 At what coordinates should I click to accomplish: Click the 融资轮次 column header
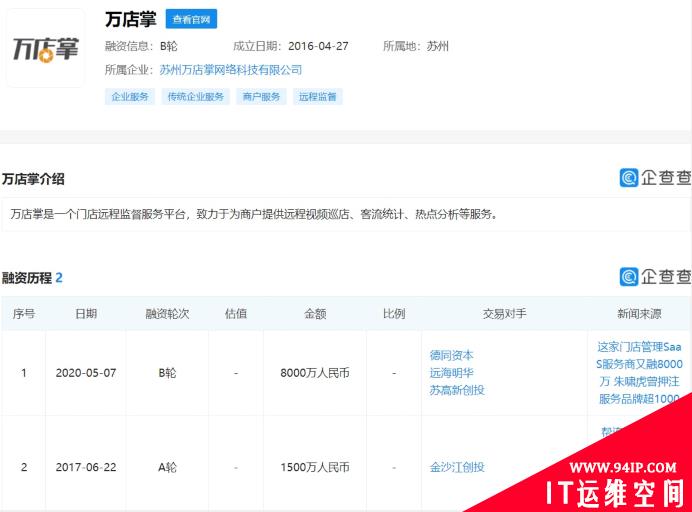pos(167,314)
